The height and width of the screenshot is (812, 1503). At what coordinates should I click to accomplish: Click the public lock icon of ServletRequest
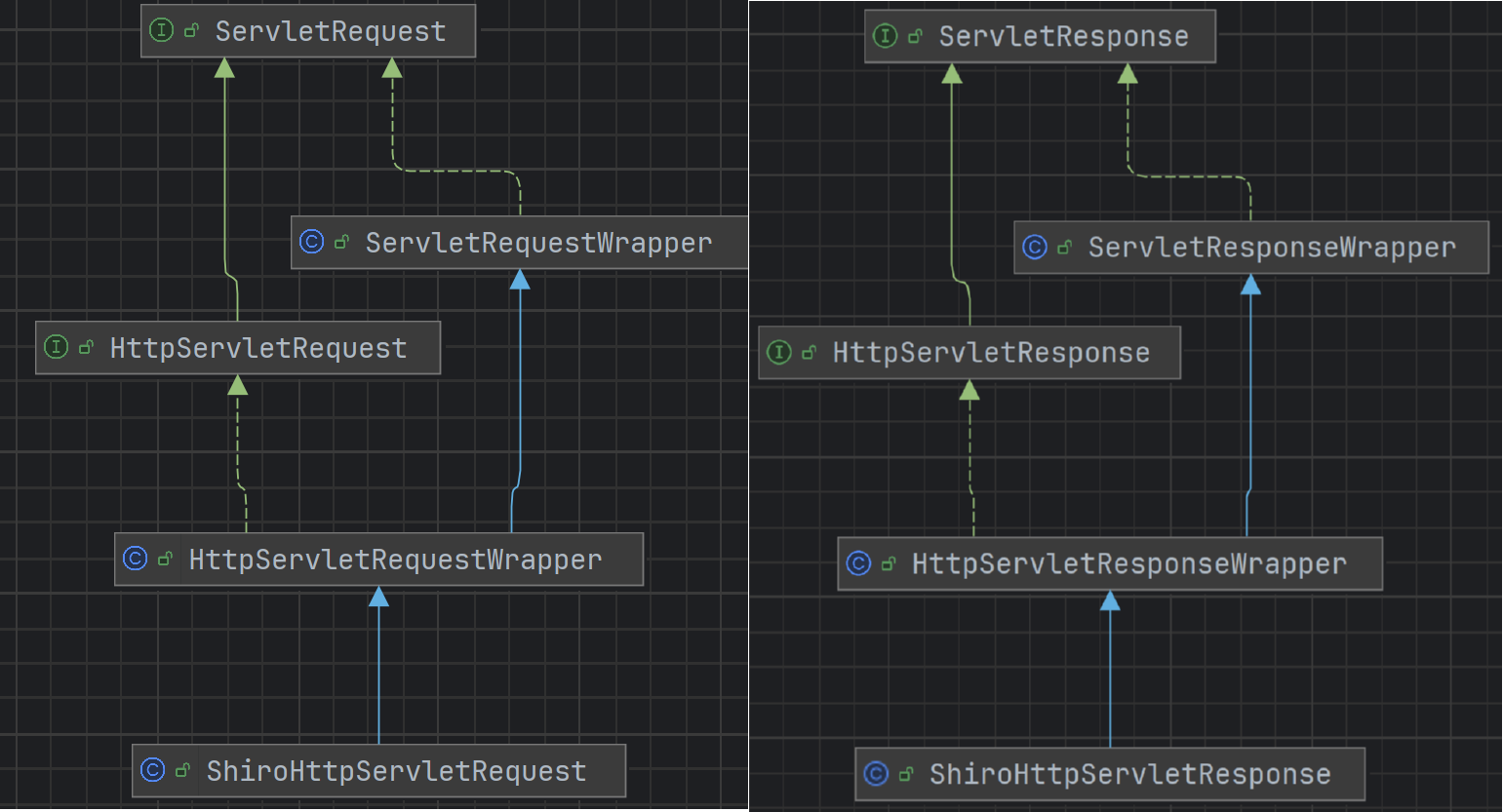[x=192, y=31]
